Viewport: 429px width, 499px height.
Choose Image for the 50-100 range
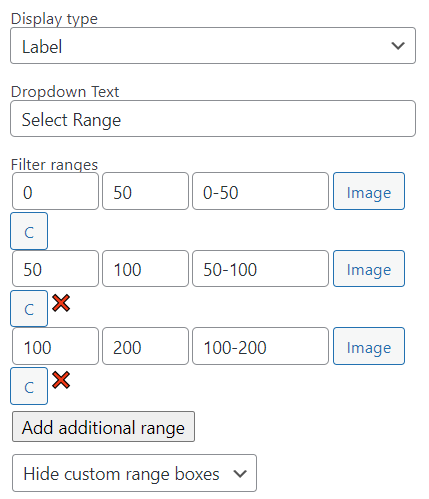tap(369, 269)
